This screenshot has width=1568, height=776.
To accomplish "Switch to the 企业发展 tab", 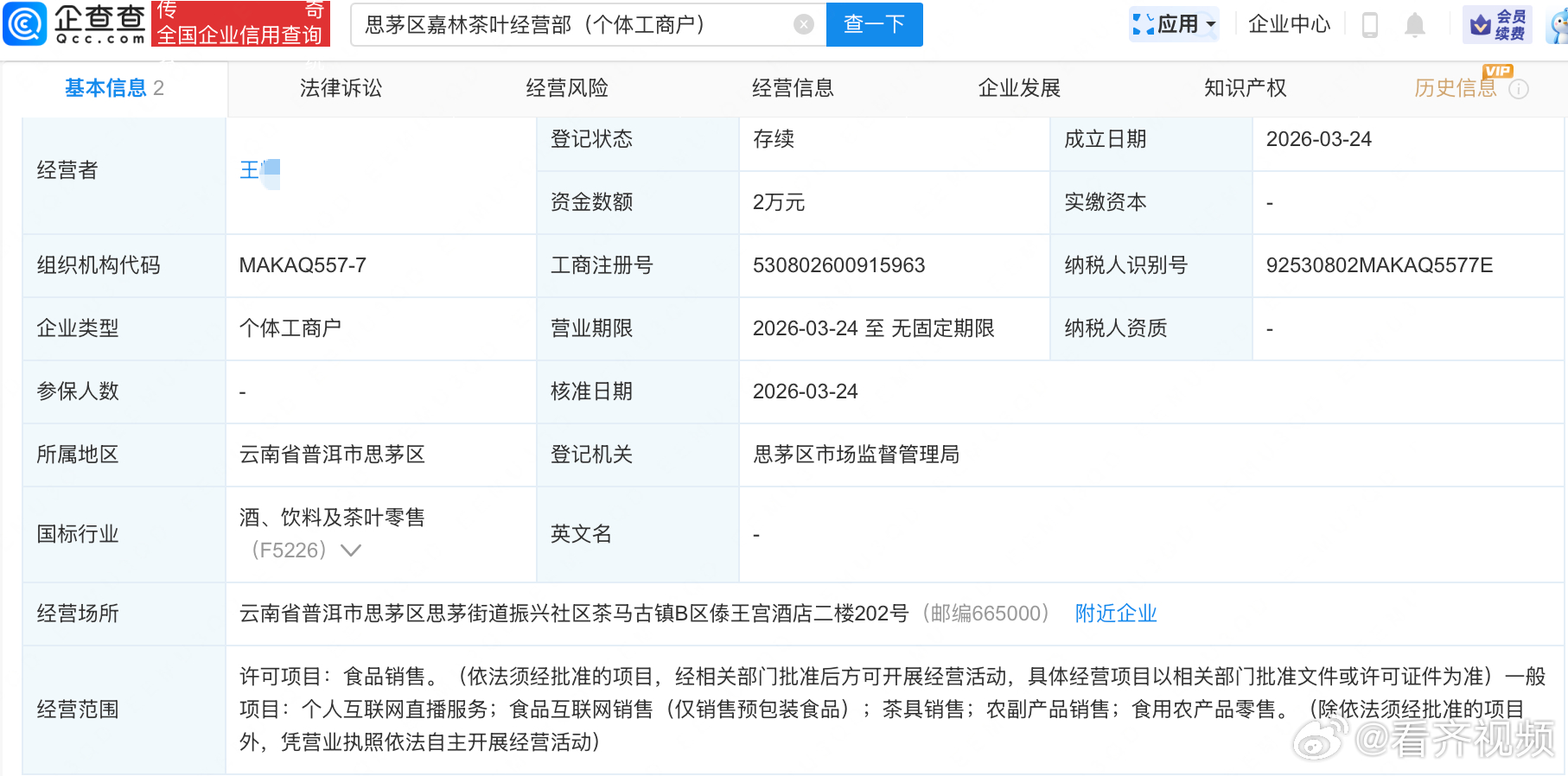I will pos(1019,88).
